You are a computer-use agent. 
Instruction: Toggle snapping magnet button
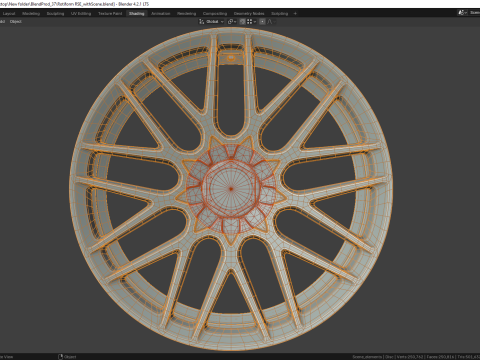point(242,22)
